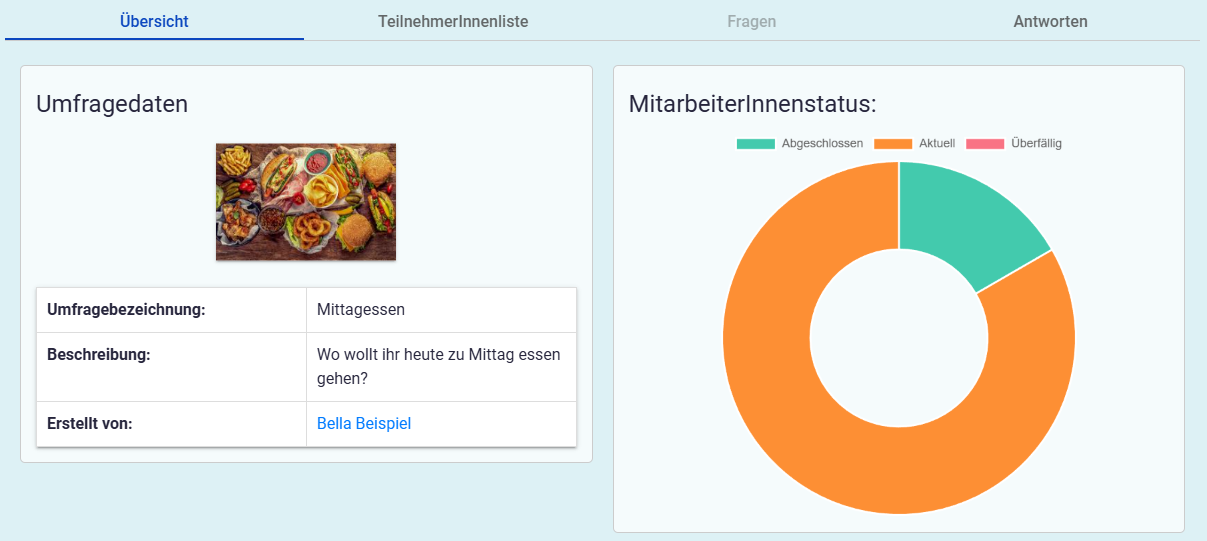Click the green Abgeschlossen legend swatch
Viewport: 1207px width, 541px height.
[x=755, y=144]
